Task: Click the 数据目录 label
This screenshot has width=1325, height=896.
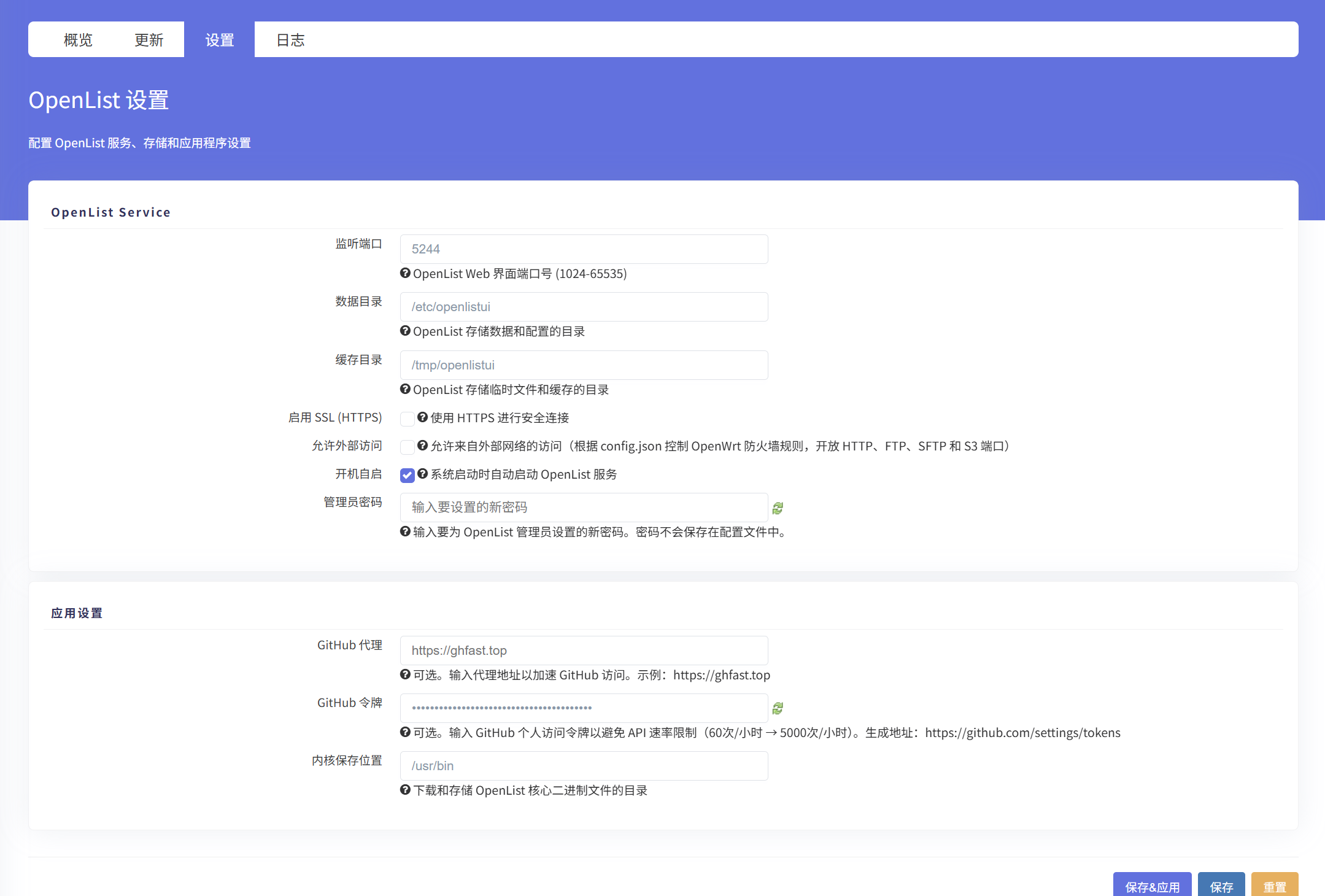Action: click(358, 301)
